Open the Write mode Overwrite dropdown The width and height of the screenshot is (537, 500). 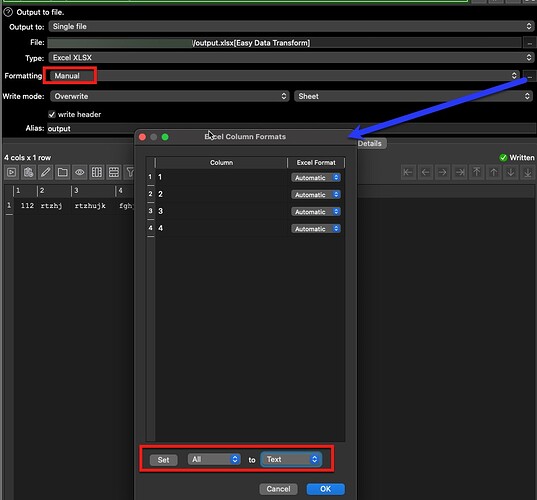[x=170, y=96]
